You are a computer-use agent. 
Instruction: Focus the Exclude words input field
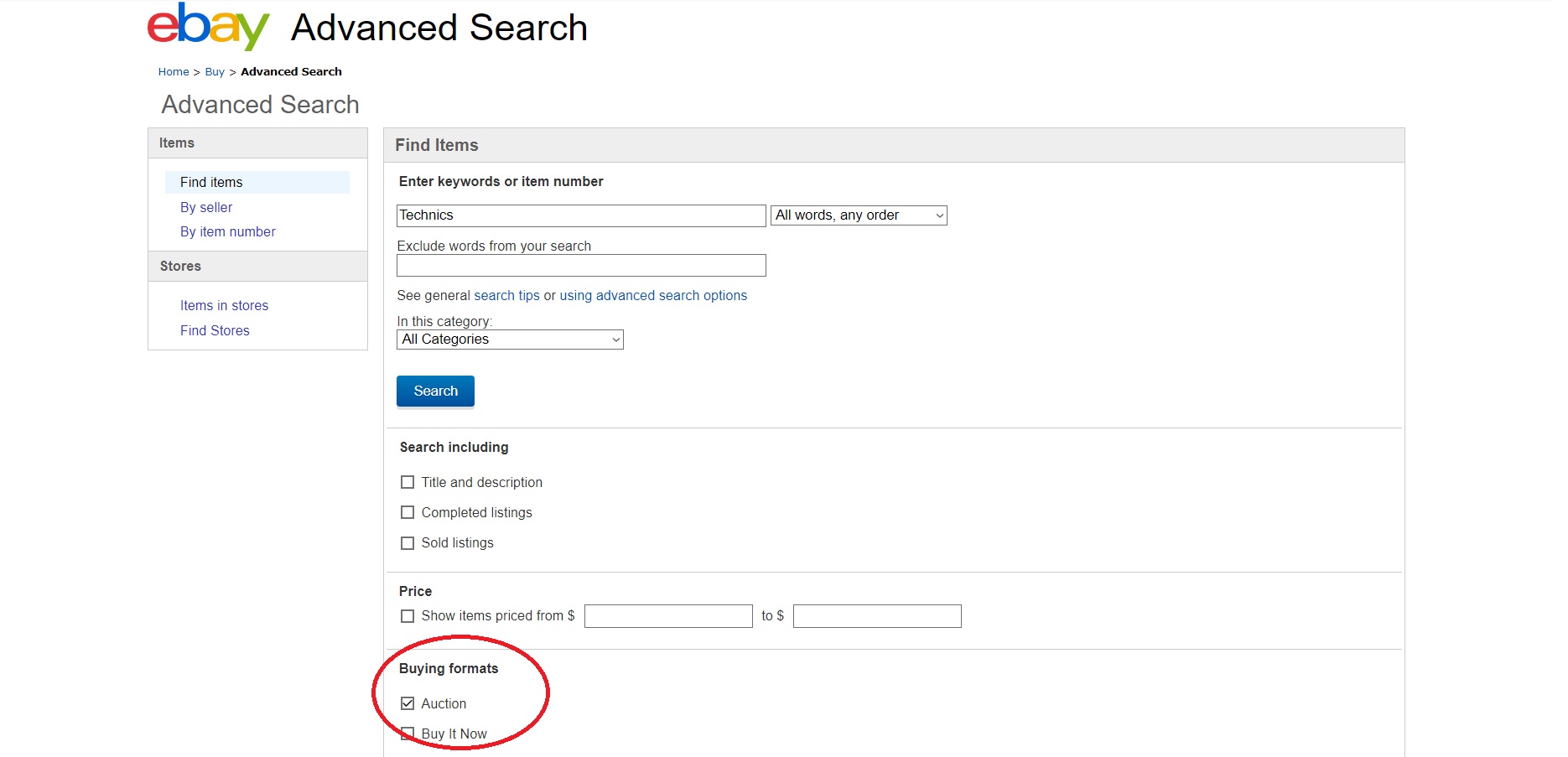coord(580,266)
